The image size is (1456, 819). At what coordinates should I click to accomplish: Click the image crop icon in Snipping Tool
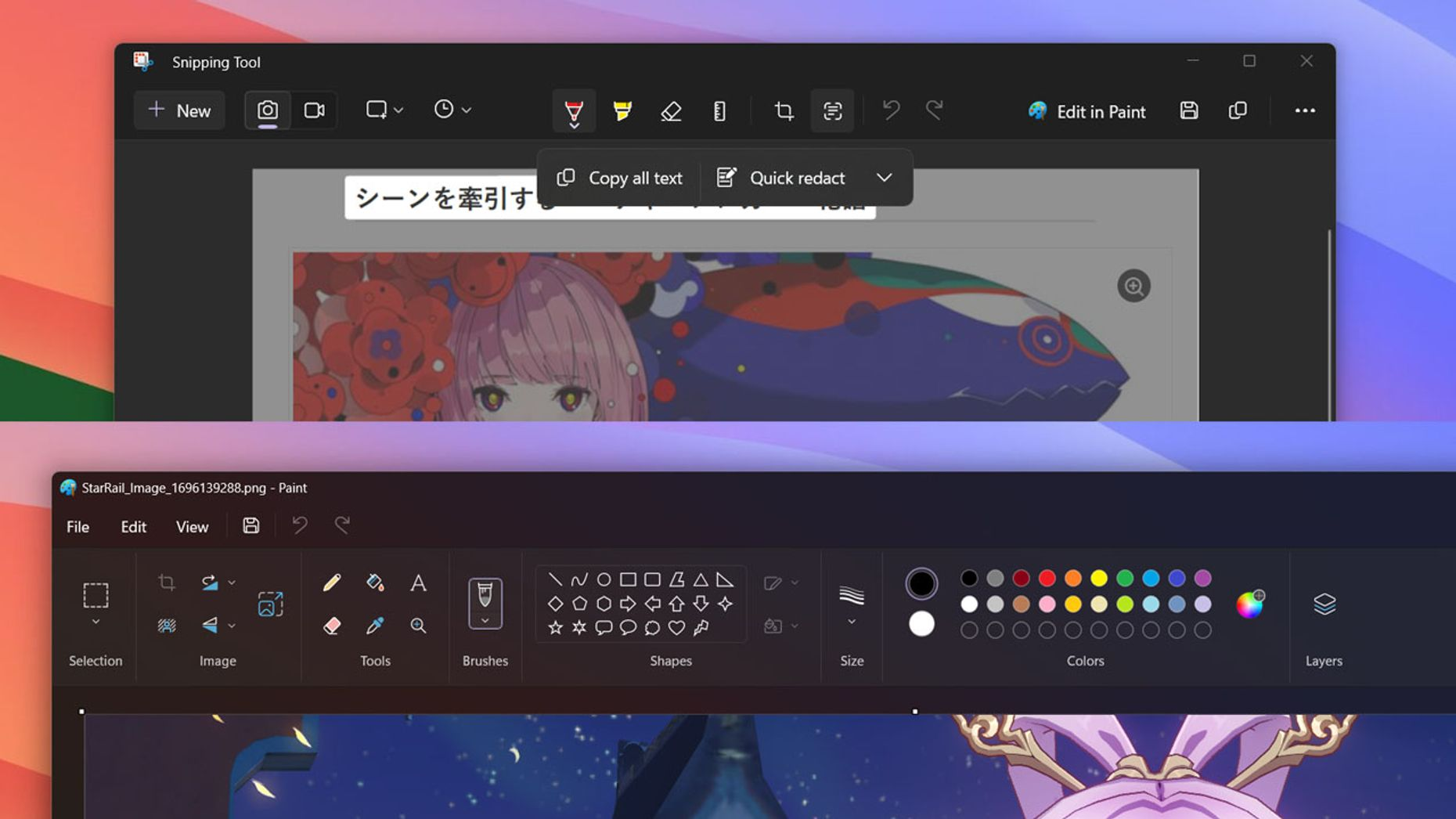pyautogui.click(x=784, y=111)
